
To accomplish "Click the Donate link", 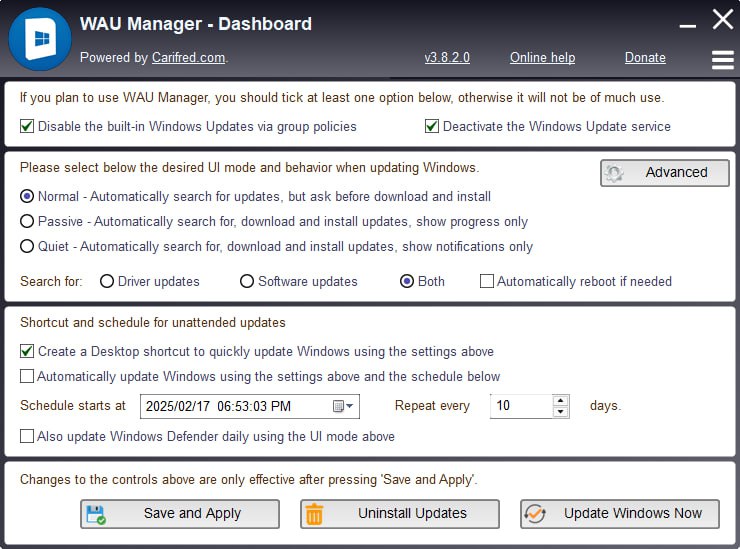I will pos(645,58).
